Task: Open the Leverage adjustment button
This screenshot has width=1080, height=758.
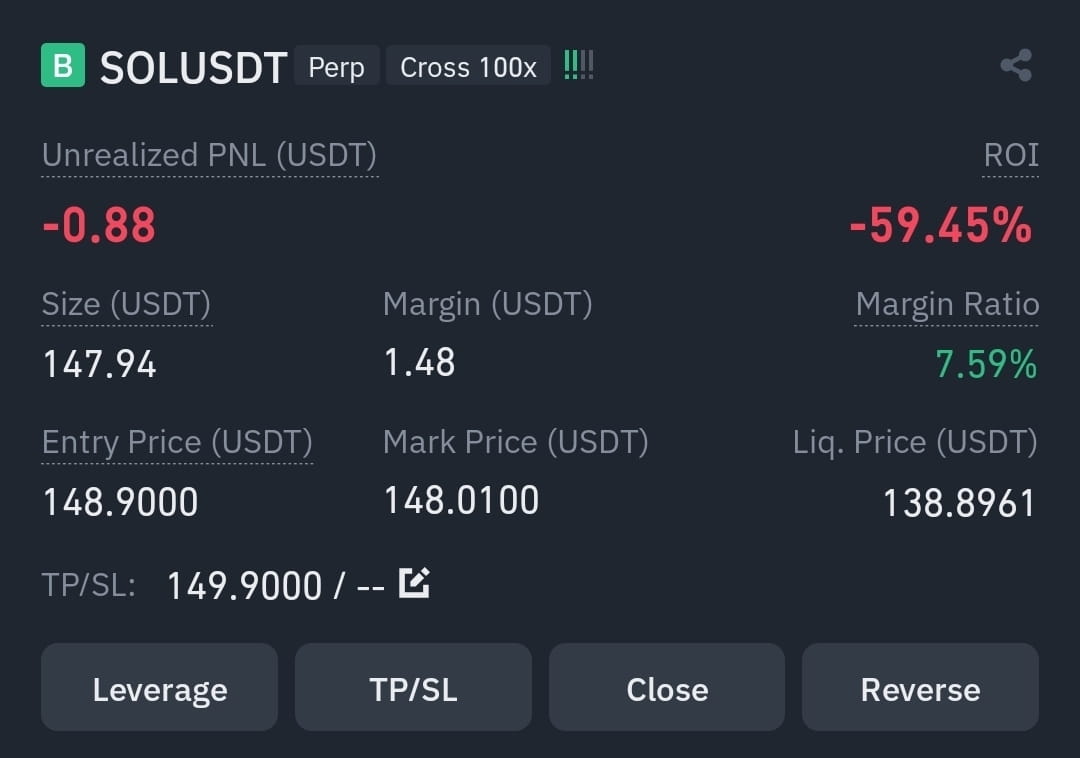Action: click(x=160, y=687)
